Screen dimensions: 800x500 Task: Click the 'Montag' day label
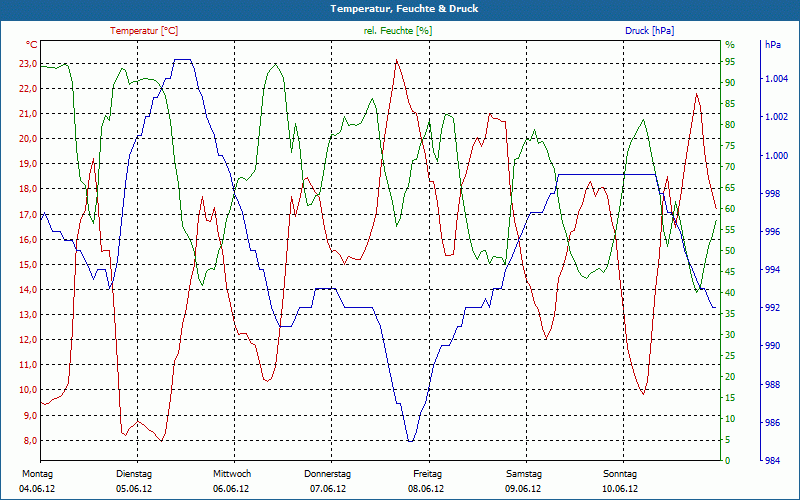tap(37, 474)
